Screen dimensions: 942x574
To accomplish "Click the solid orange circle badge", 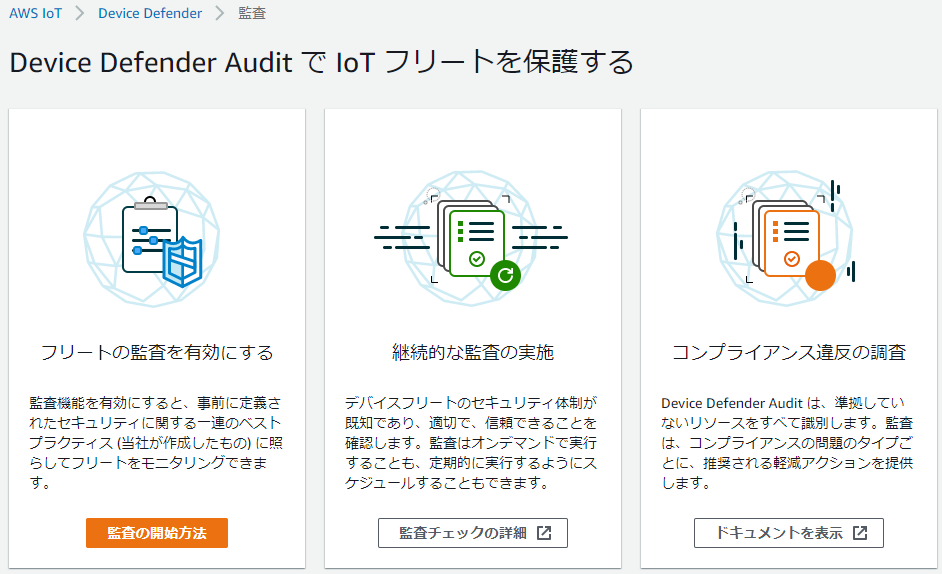I will pyautogui.click(x=820, y=274).
